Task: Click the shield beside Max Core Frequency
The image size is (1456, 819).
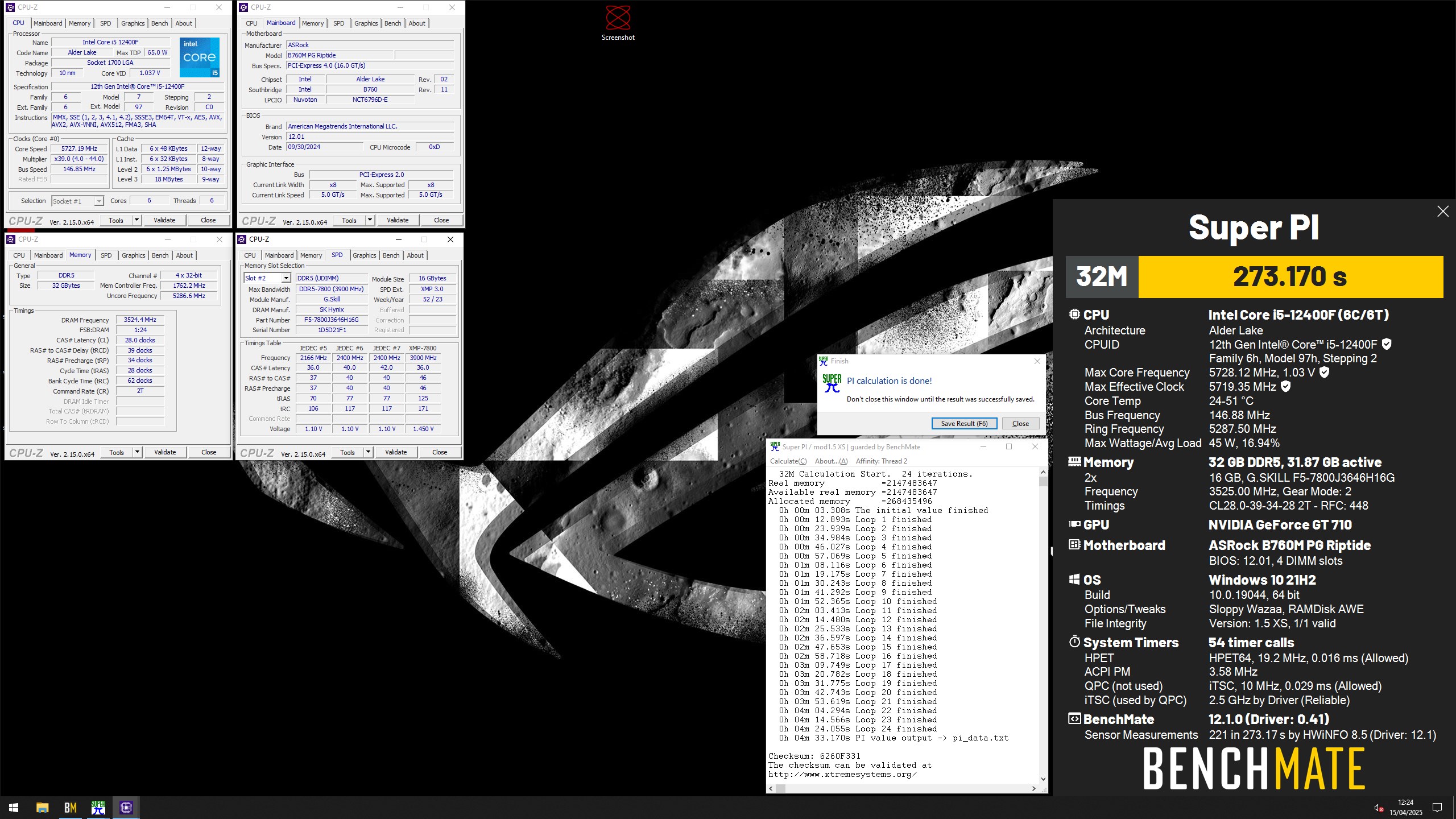Action: pyautogui.click(x=1324, y=373)
